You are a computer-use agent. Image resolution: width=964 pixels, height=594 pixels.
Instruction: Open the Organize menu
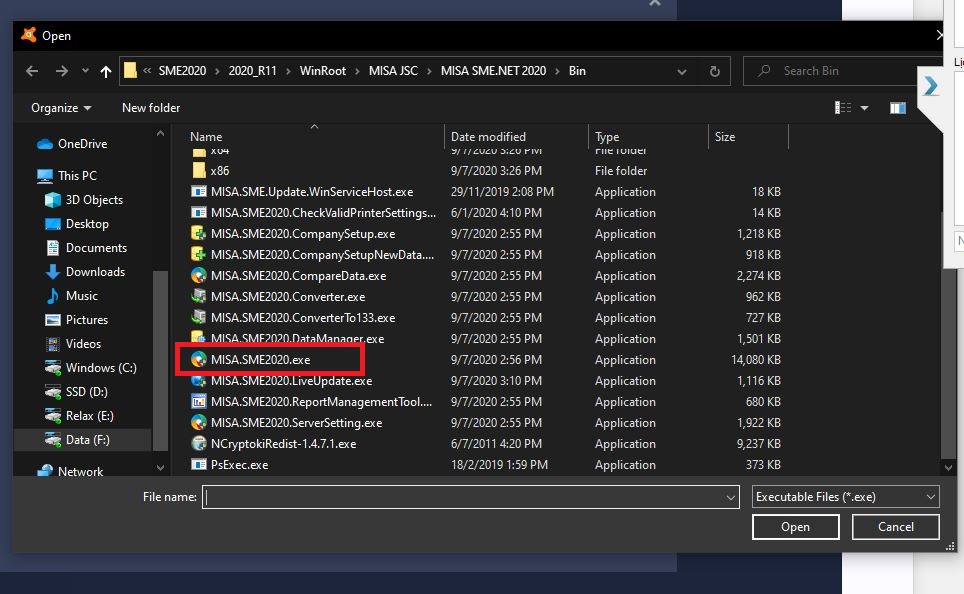(x=61, y=108)
